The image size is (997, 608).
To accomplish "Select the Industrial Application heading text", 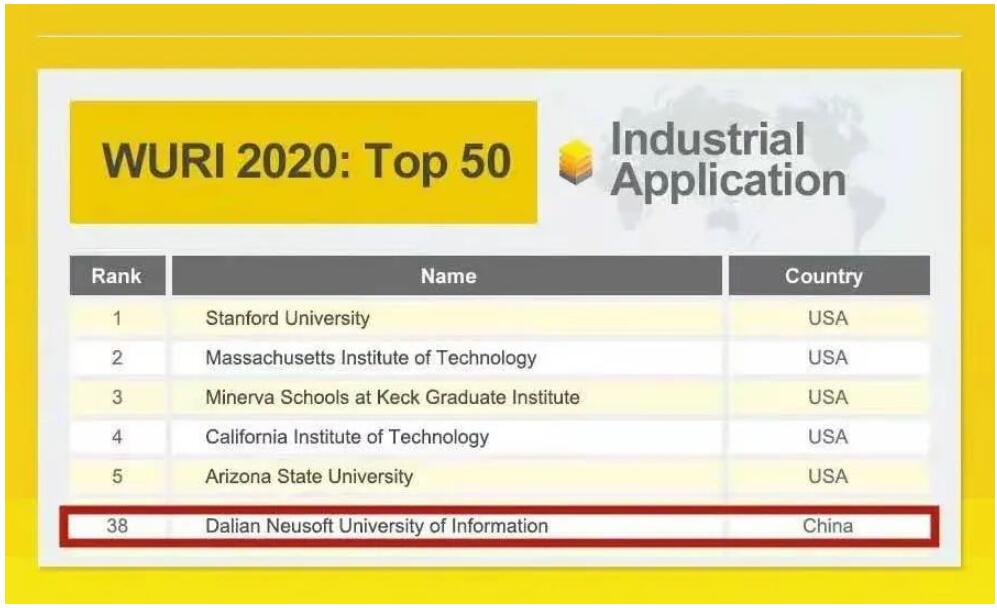I will (727, 160).
